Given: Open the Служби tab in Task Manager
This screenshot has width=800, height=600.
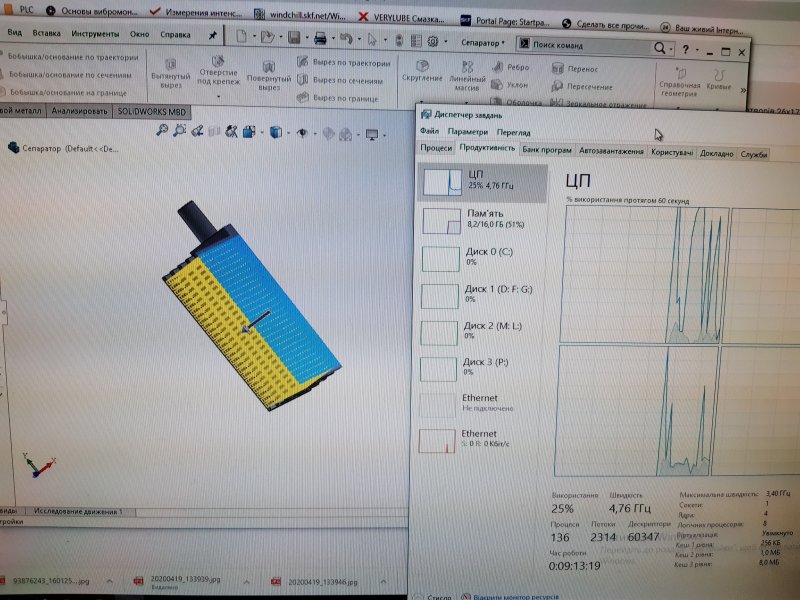Looking at the screenshot, I should click(754, 154).
